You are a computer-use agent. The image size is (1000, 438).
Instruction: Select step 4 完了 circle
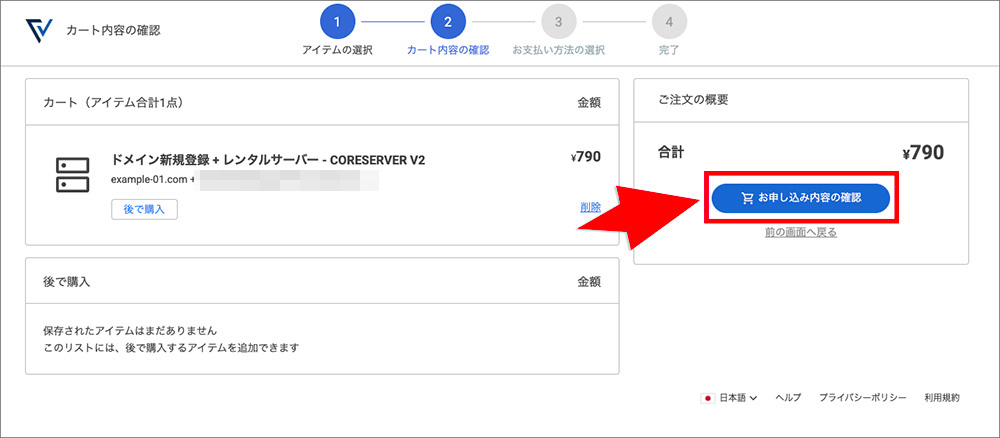[x=669, y=22]
